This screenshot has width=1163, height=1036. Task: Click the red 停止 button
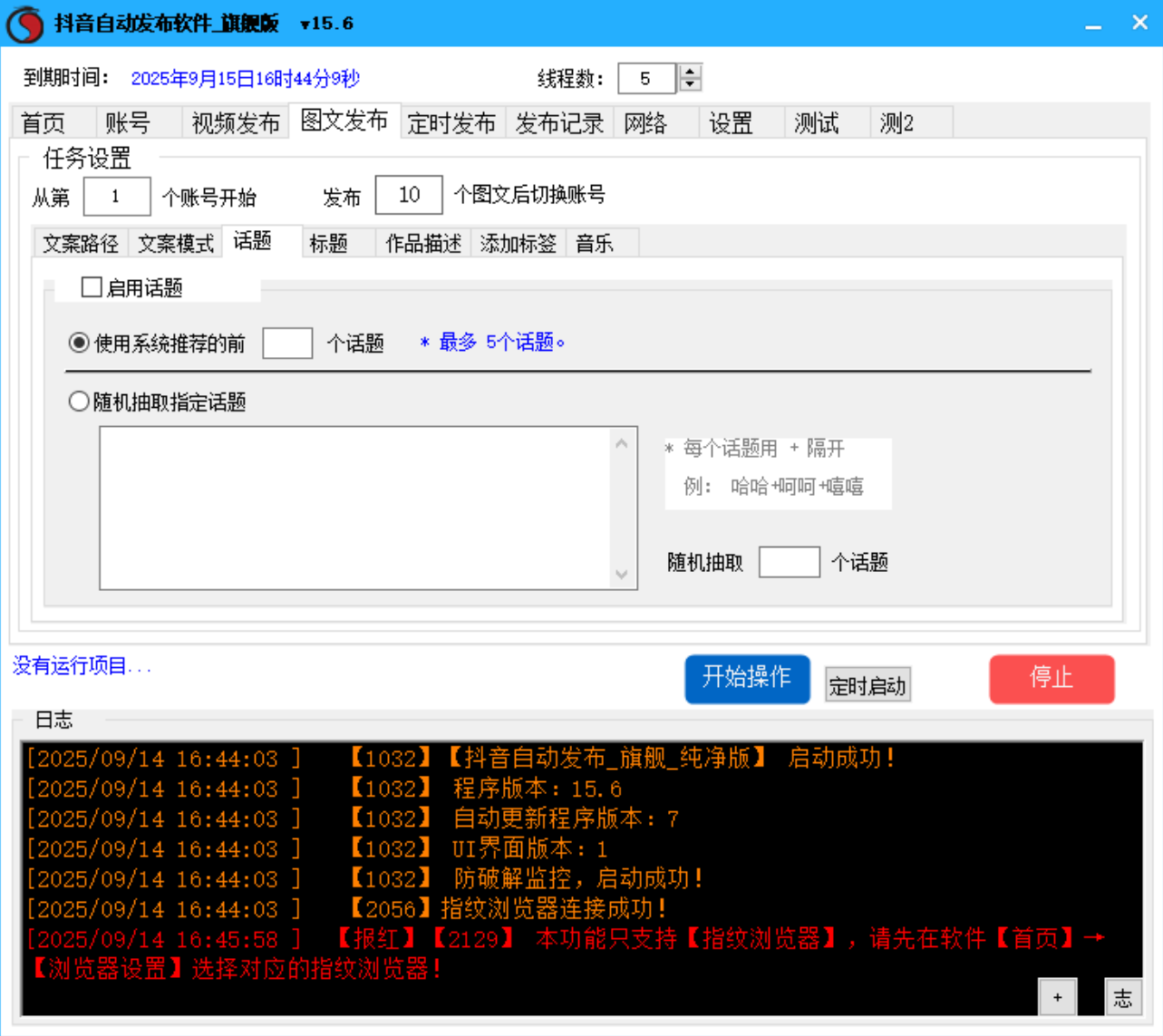click(x=1052, y=679)
